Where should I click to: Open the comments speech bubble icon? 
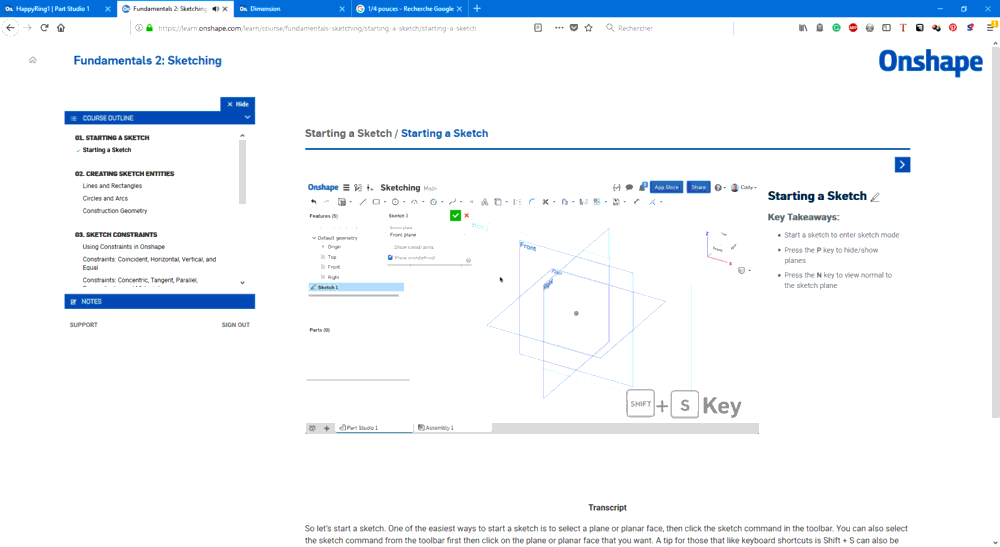click(629, 187)
